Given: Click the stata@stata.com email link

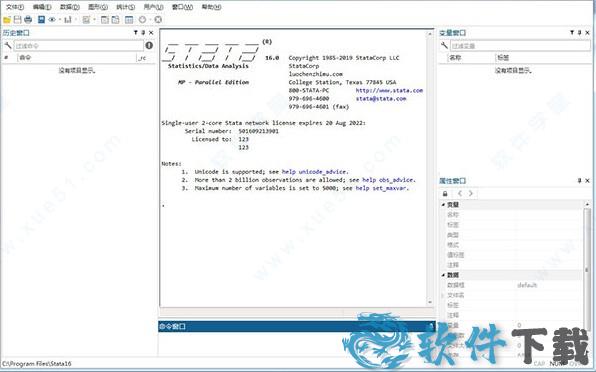Looking at the screenshot, I should 381,98.
